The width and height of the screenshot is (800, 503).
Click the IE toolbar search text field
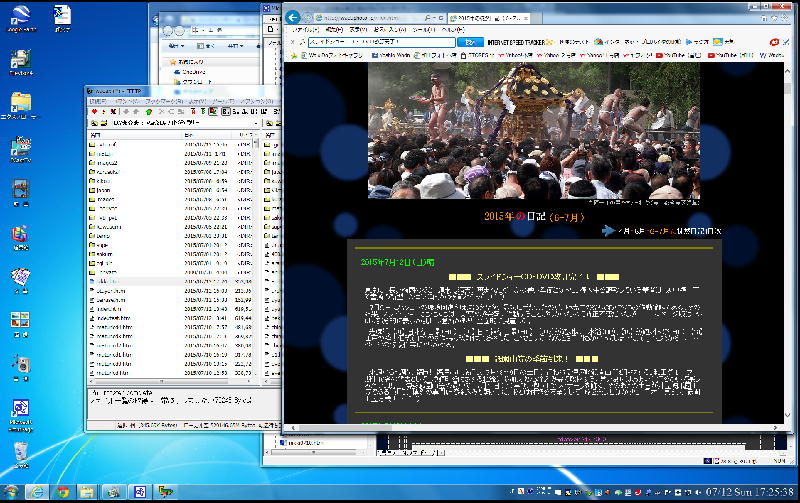pyautogui.click(x=382, y=42)
